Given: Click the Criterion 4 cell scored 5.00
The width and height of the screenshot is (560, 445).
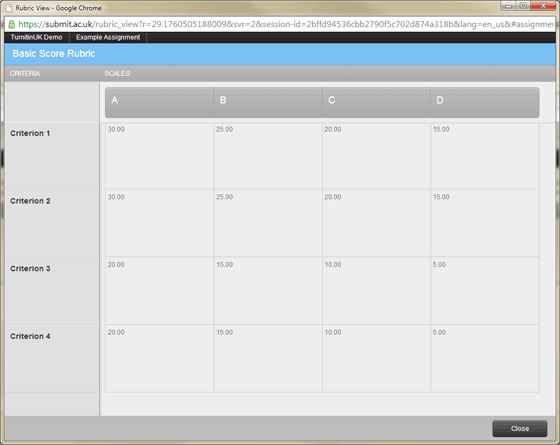Looking at the screenshot, I should coord(485,359).
